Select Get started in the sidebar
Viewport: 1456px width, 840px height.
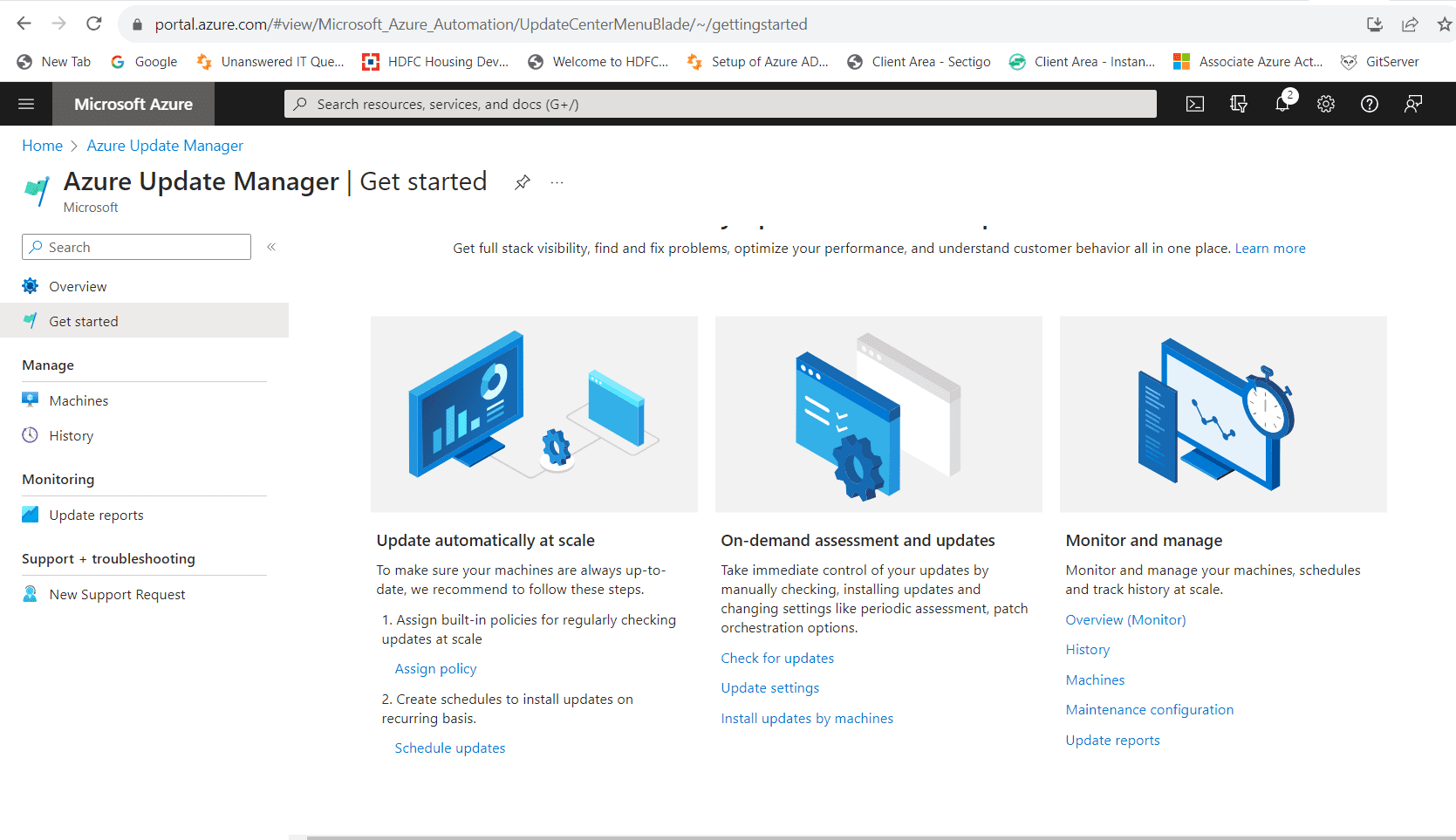click(x=144, y=321)
